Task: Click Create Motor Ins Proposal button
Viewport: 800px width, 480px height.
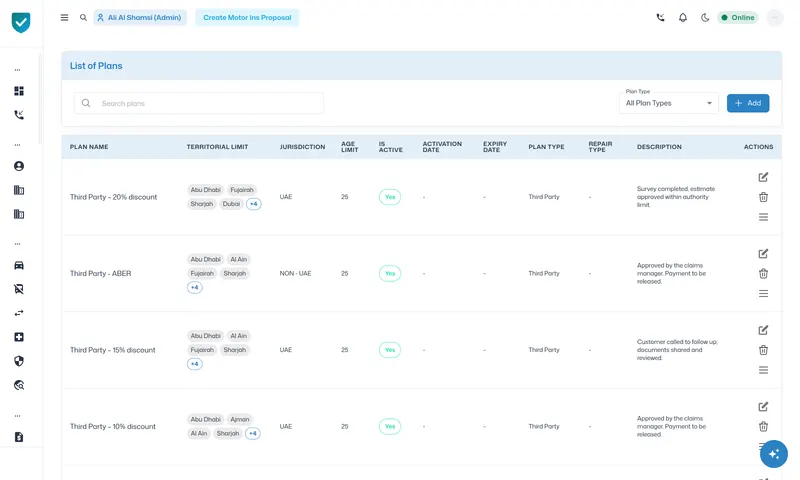Action: [x=247, y=17]
